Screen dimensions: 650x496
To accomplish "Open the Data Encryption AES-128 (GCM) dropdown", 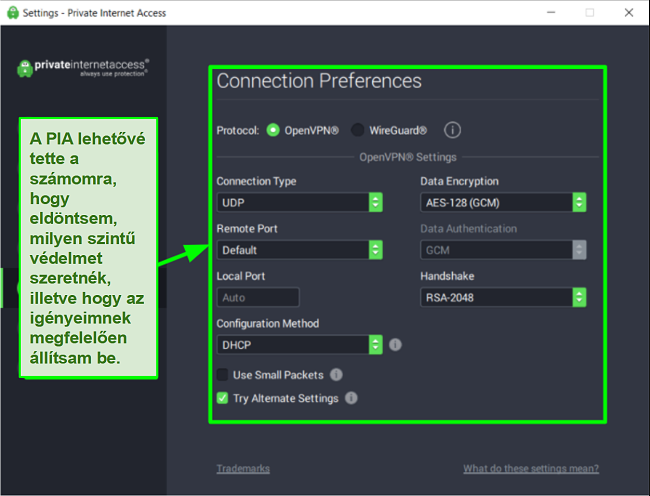I will click(x=503, y=202).
